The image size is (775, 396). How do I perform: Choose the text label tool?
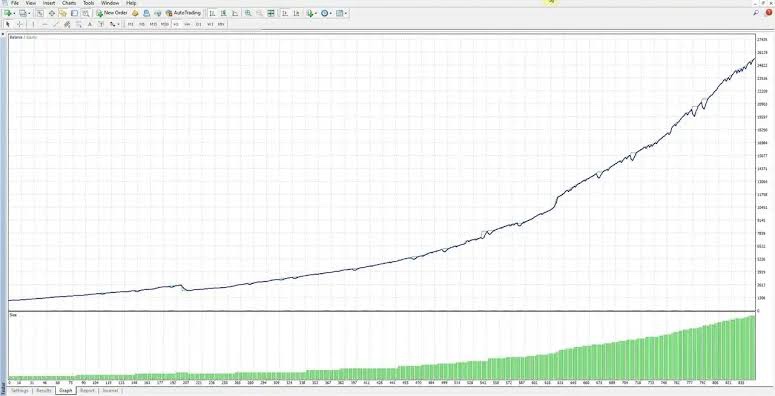click(x=89, y=24)
